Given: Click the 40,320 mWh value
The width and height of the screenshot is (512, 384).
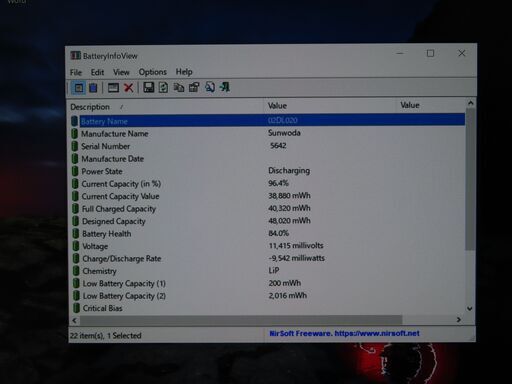Looking at the screenshot, I should [x=289, y=208].
